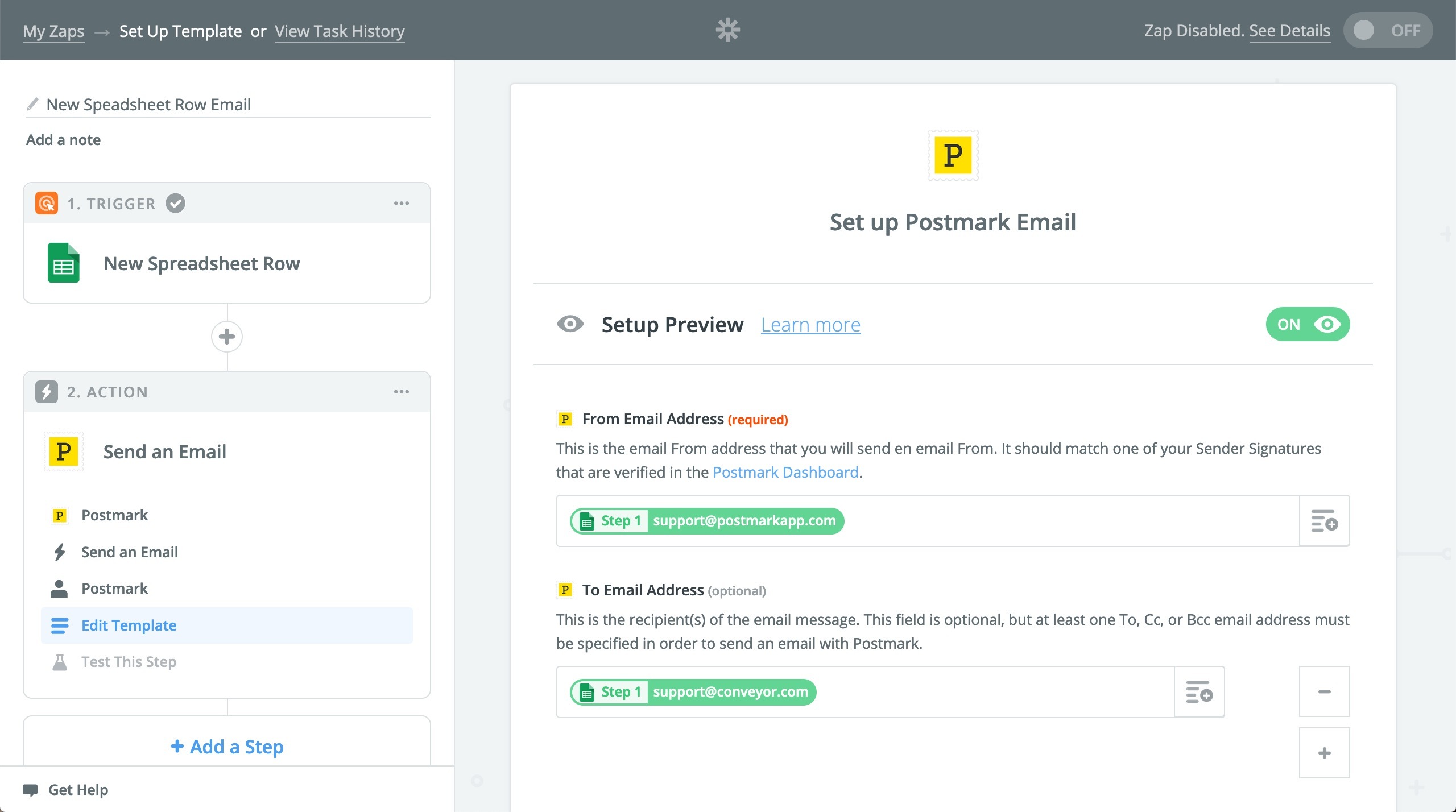
Task: Click See Details link
Action: pos(1289,31)
